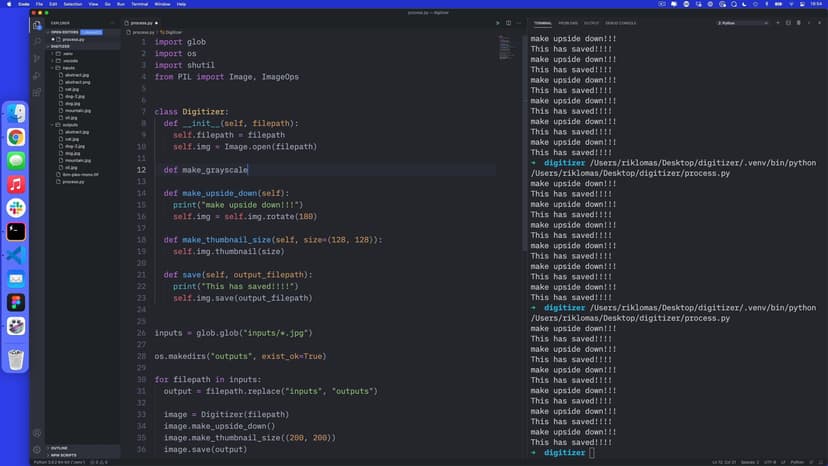This screenshot has height=466, width=828.
Task: Expand the Outline section
Action: [x=58, y=448]
